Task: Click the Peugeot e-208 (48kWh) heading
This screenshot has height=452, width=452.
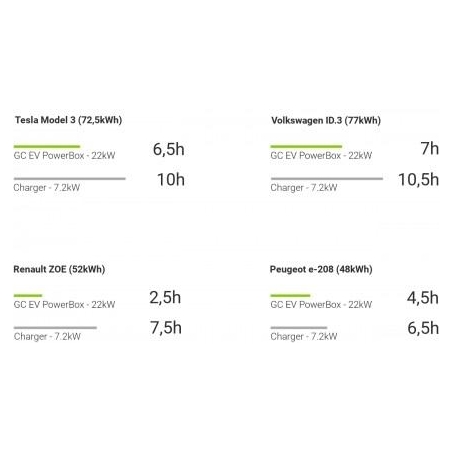Action: click(x=321, y=269)
